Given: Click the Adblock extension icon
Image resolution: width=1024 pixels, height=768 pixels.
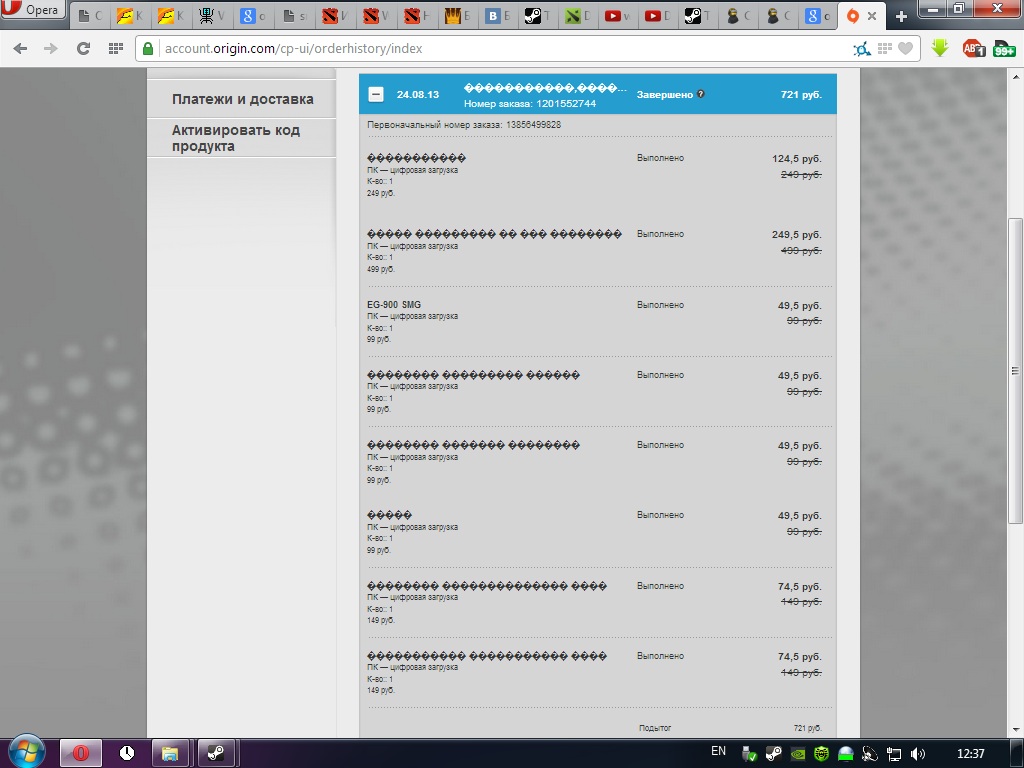Looking at the screenshot, I should pyautogui.click(x=974, y=48).
